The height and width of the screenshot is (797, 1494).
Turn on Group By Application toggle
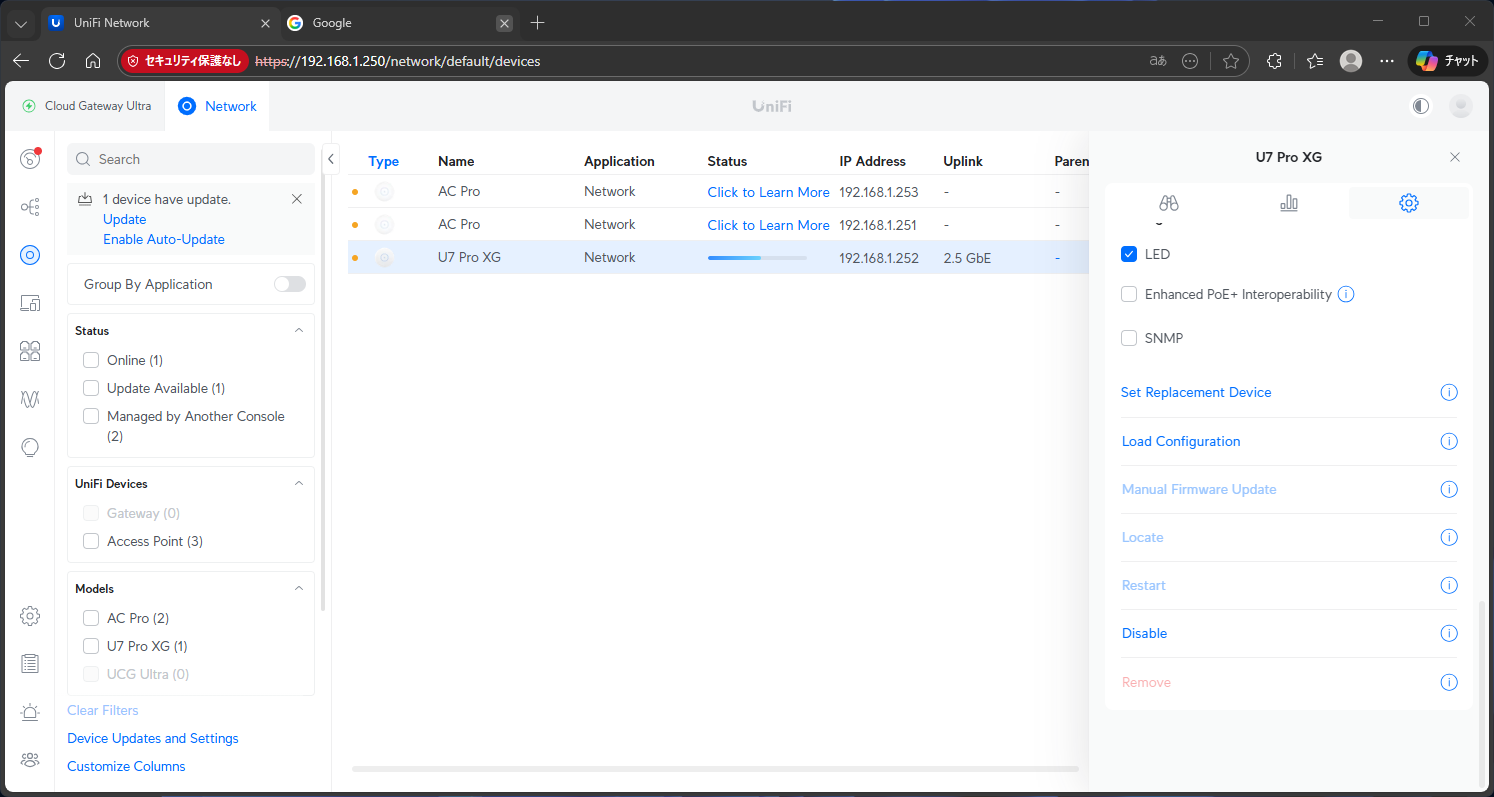(290, 284)
